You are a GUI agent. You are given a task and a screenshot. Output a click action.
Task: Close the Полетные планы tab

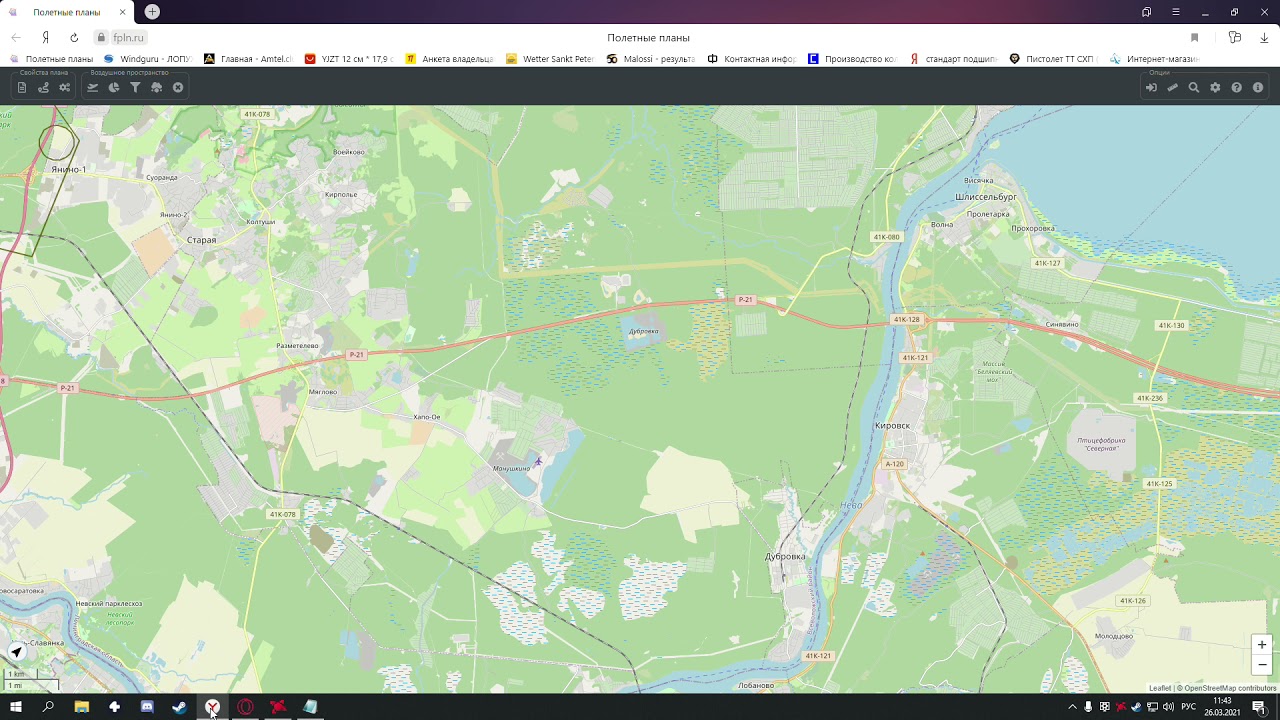pos(123,12)
